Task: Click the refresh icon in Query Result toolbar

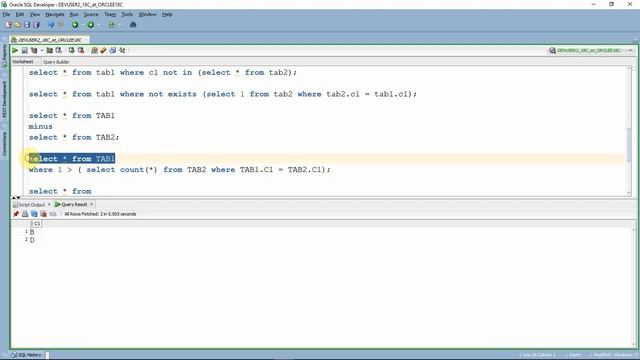Action: point(34,214)
